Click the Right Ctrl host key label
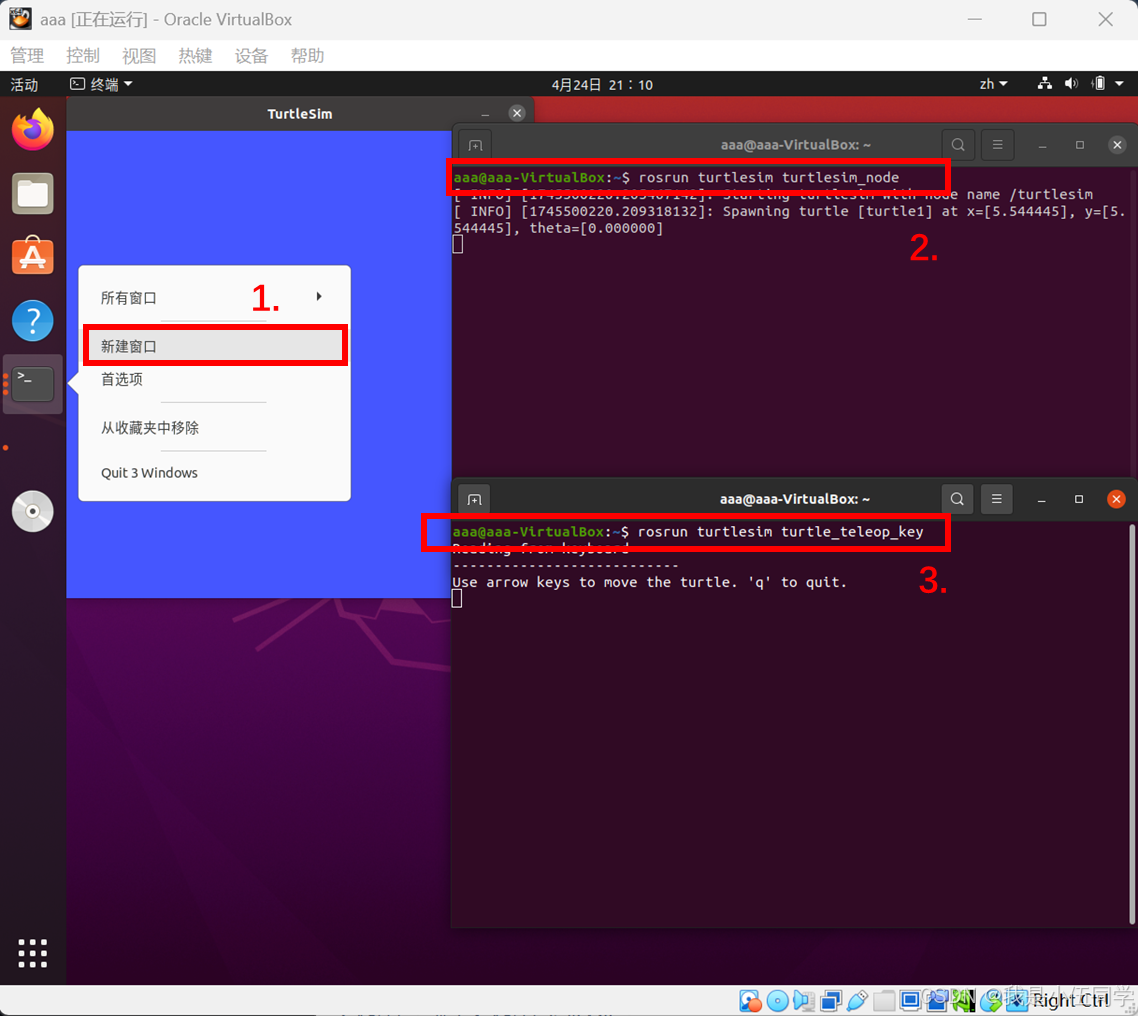 pyautogui.click(x=1071, y=1001)
